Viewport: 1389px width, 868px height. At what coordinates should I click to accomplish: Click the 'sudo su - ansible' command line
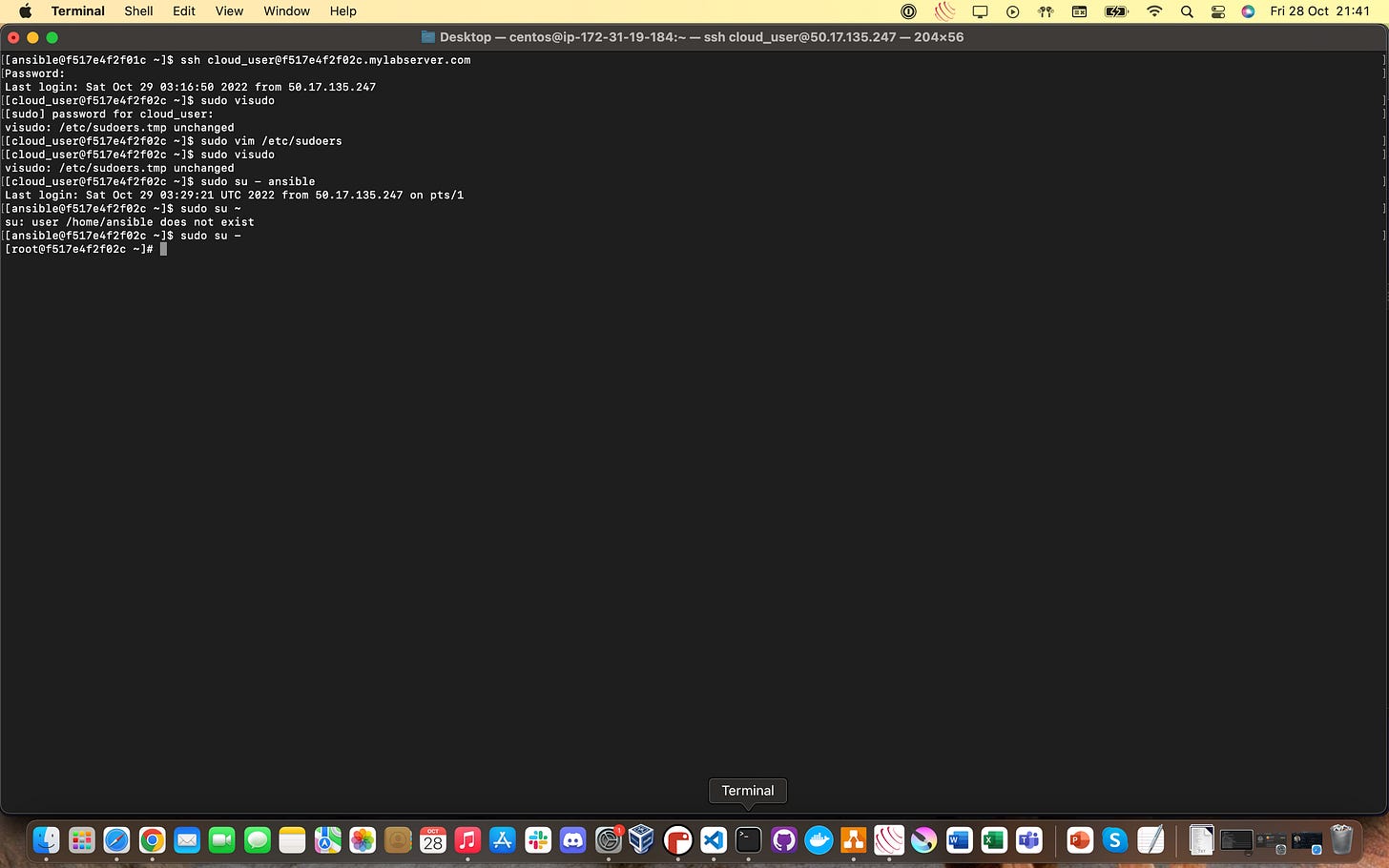159,181
